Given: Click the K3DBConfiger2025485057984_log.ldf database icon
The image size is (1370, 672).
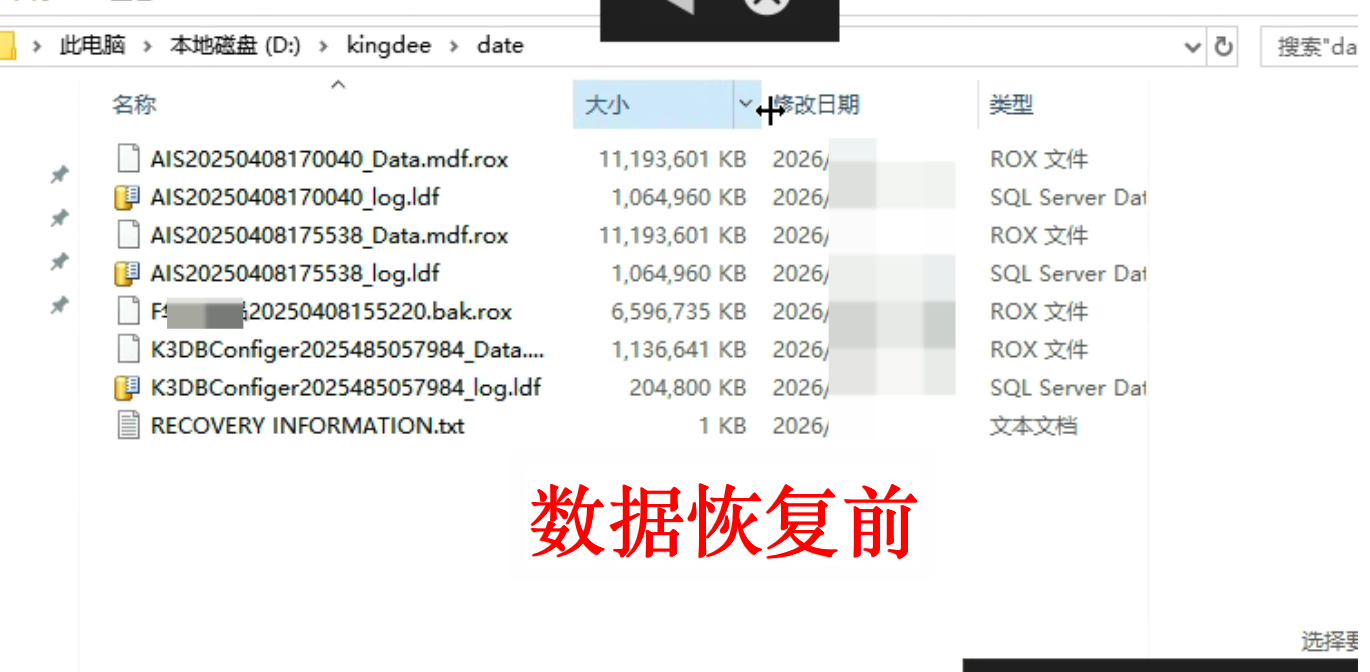Looking at the screenshot, I should [x=127, y=387].
